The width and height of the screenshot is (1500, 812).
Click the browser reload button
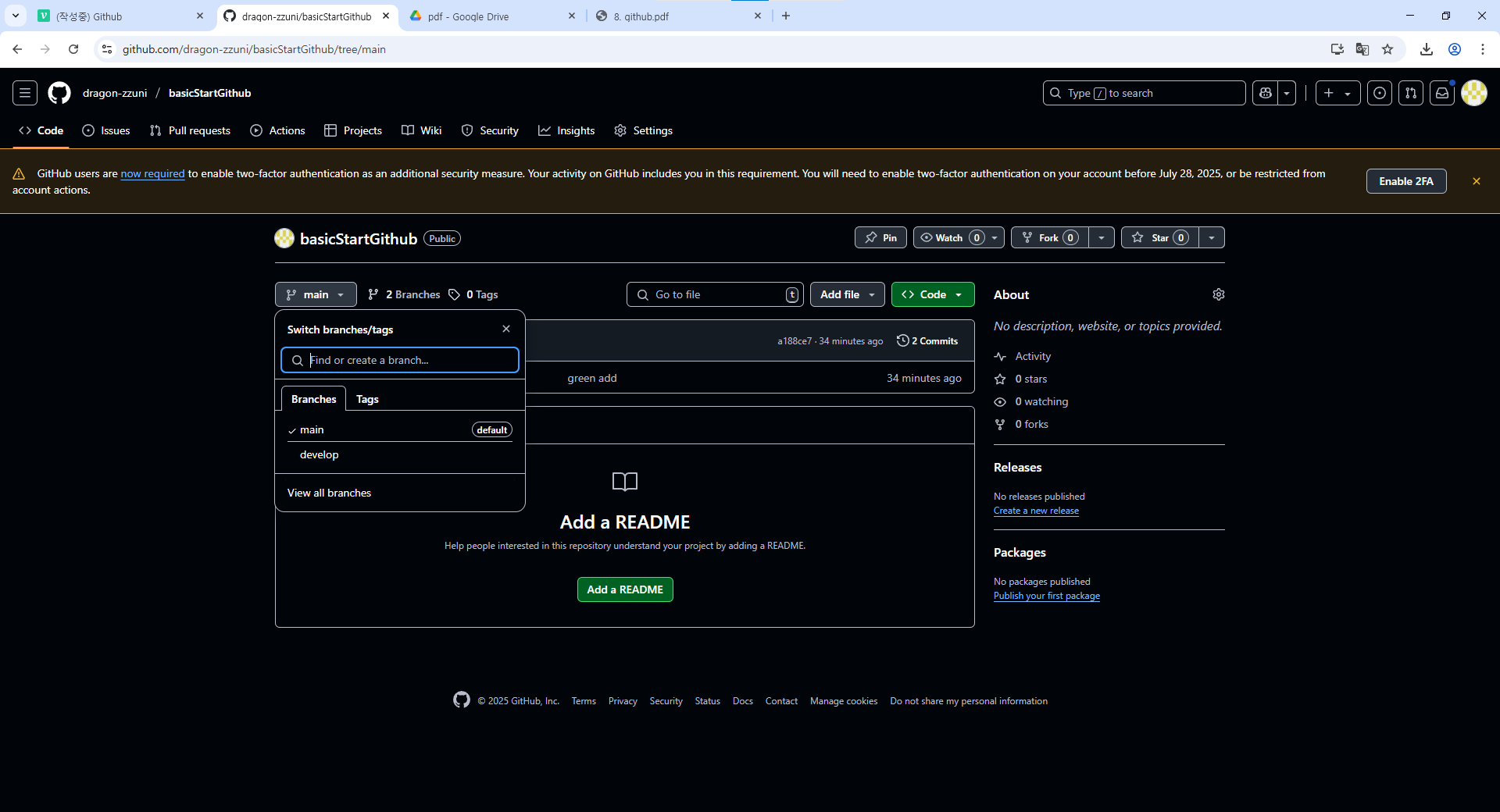[73, 49]
